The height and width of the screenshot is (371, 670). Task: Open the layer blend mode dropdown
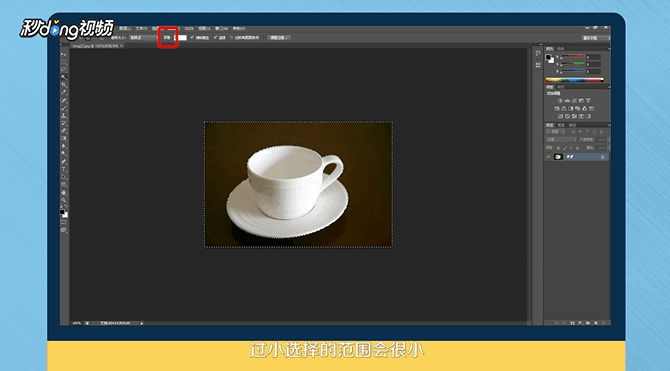coord(561,140)
